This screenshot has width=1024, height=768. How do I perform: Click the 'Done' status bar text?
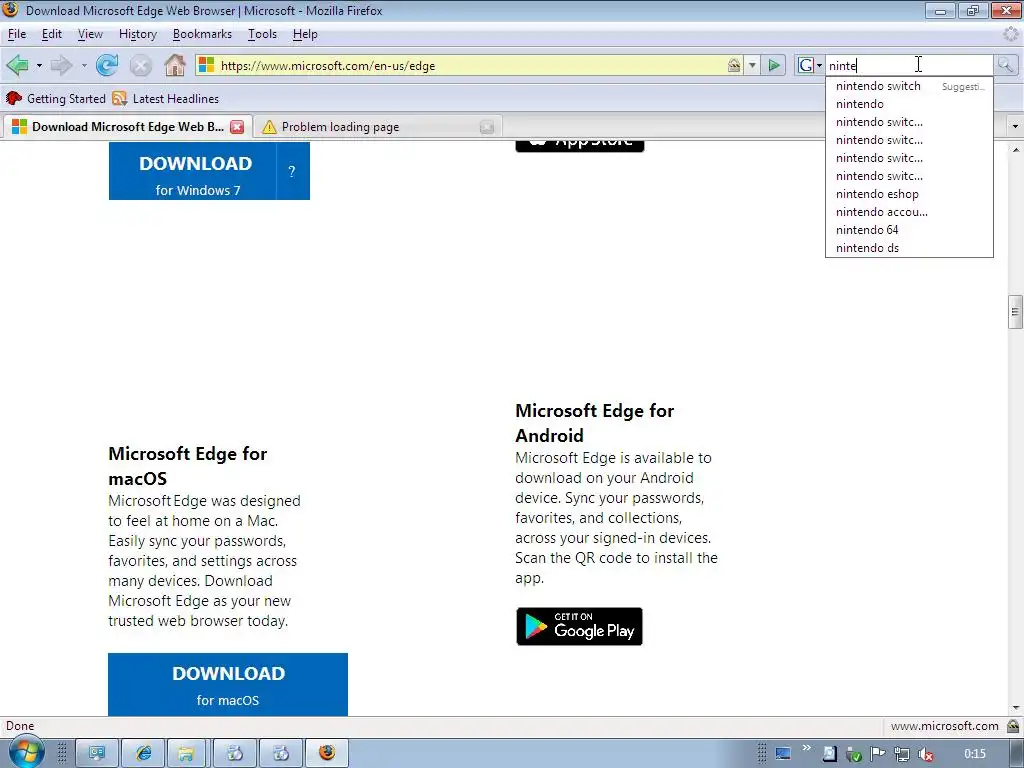pos(20,726)
